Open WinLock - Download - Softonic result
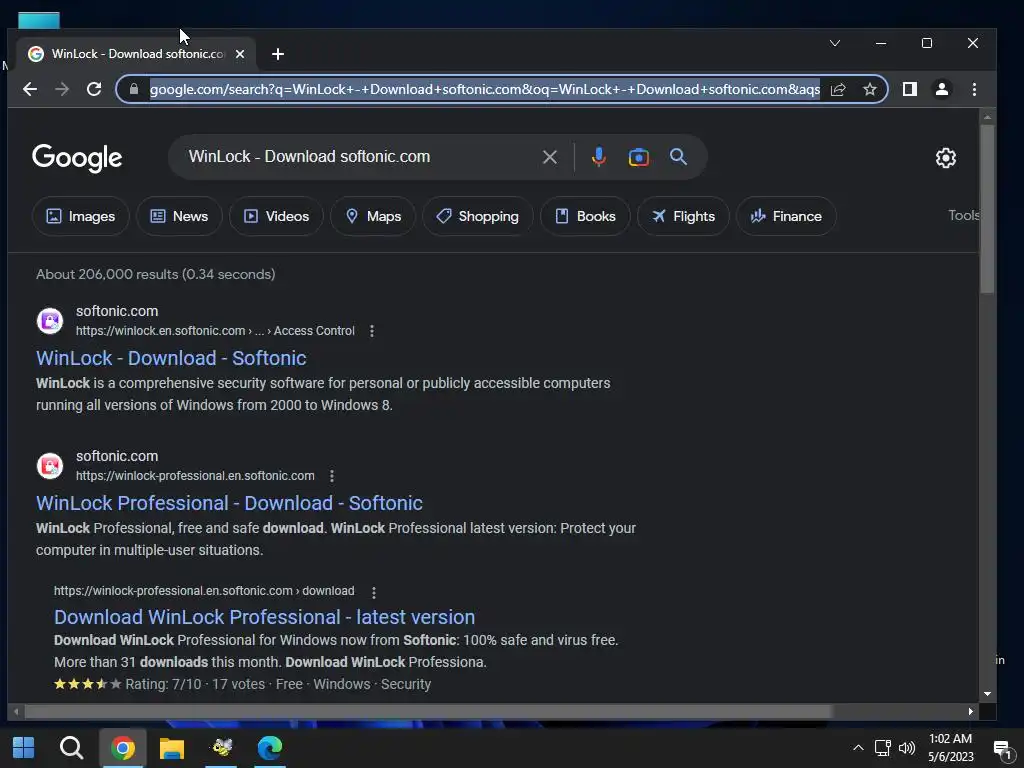The width and height of the screenshot is (1024, 768). pyautogui.click(x=171, y=358)
